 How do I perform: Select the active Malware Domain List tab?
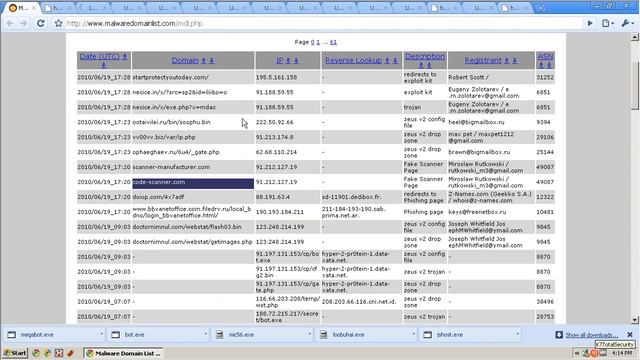point(21,8)
